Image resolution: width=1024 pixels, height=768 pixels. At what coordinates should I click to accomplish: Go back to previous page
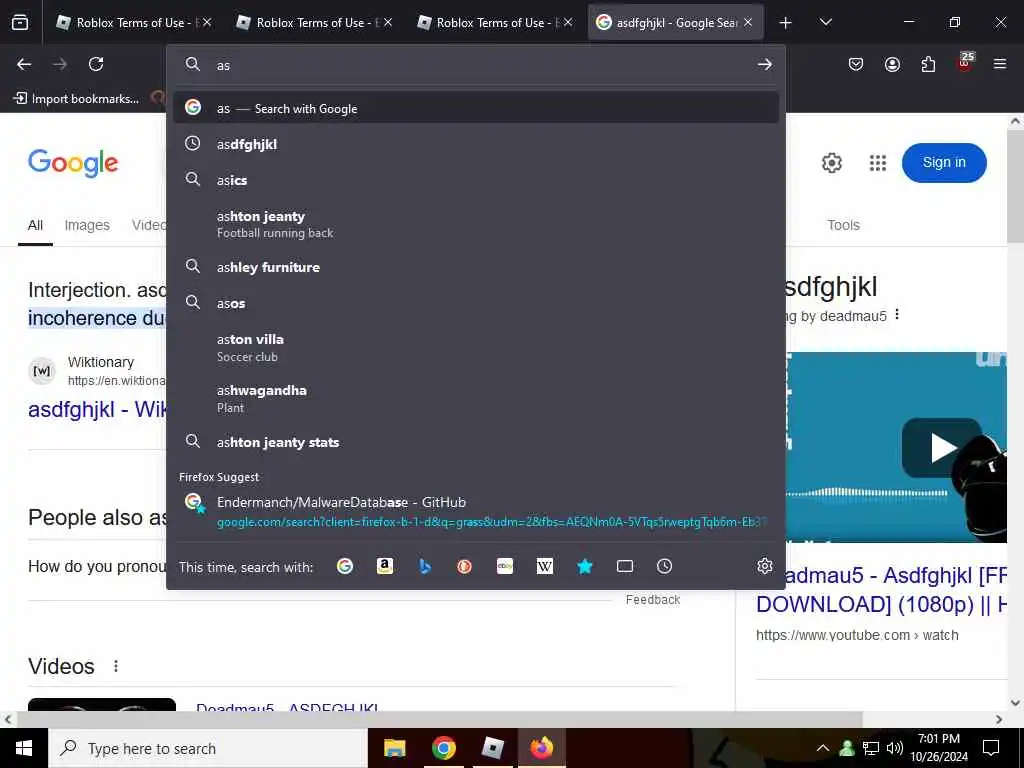pyautogui.click(x=24, y=64)
